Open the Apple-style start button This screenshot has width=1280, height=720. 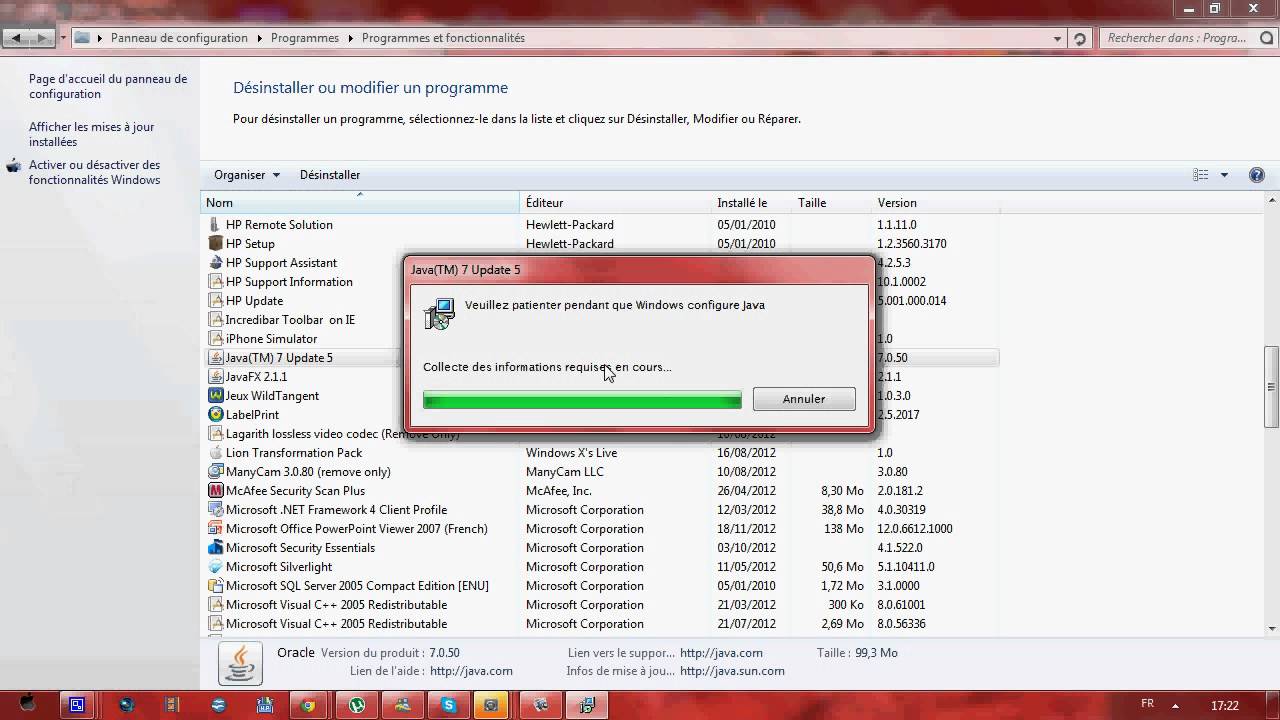tap(28, 704)
